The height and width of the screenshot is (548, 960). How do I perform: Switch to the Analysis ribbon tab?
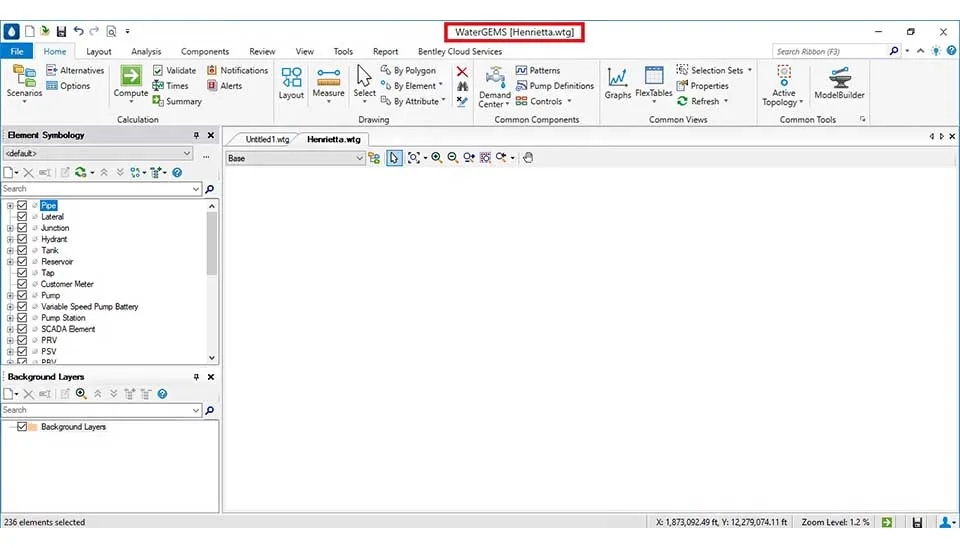coord(146,51)
